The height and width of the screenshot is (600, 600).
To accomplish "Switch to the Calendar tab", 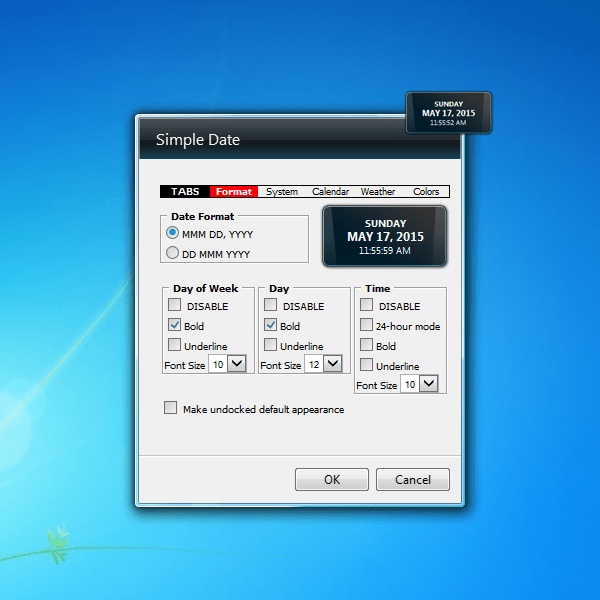I will pos(330,192).
